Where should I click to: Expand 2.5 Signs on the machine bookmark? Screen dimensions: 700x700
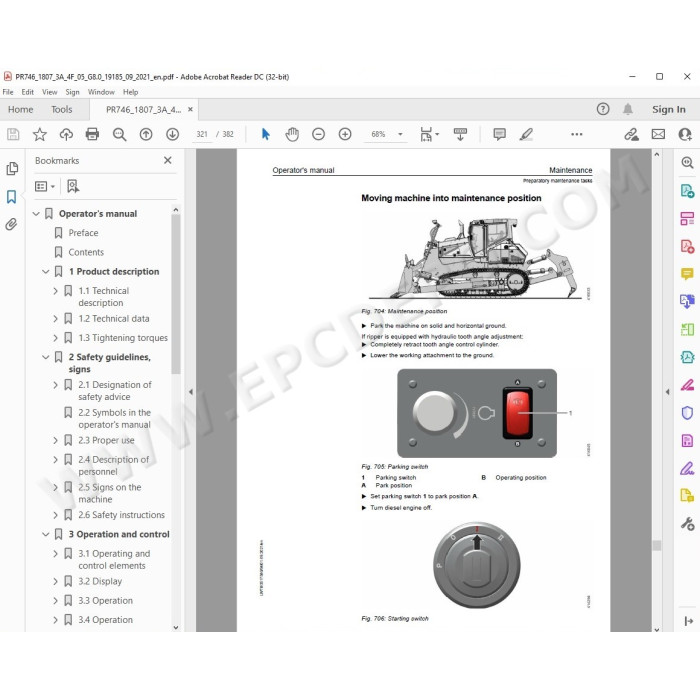tap(55, 488)
